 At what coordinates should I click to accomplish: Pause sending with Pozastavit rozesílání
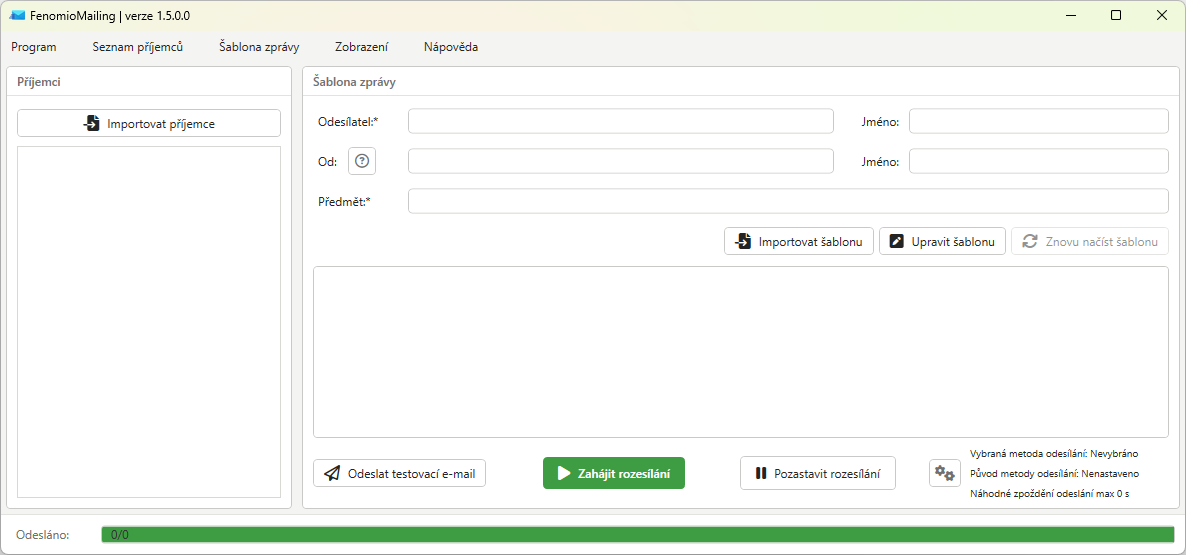pyautogui.click(x=818, y=473)
